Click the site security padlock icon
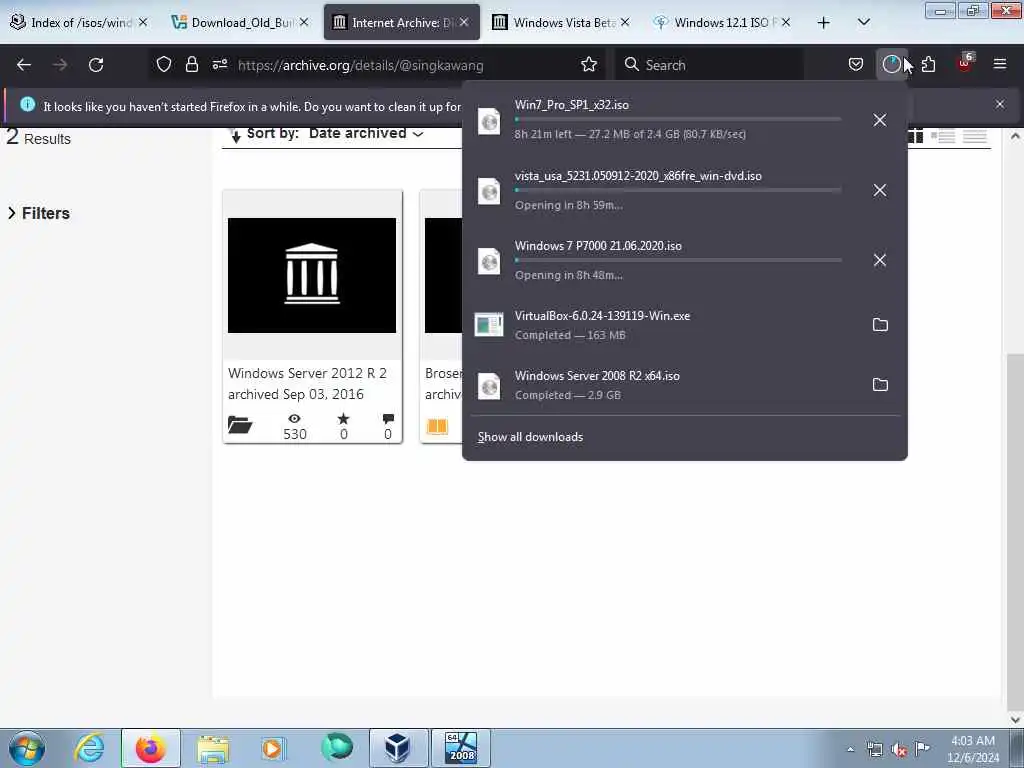Image resolution: width=1024 pixels, height=768 pixels. (191, 64)
